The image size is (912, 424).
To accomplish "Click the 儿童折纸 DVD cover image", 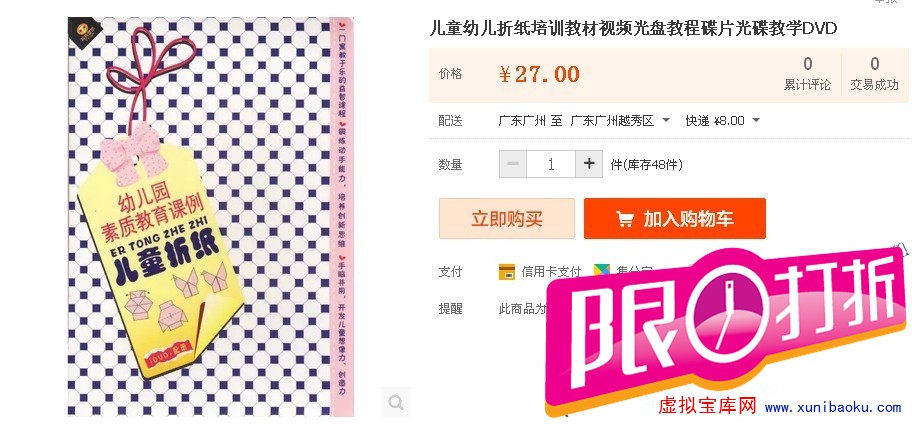I will click(x=211, y=216).
